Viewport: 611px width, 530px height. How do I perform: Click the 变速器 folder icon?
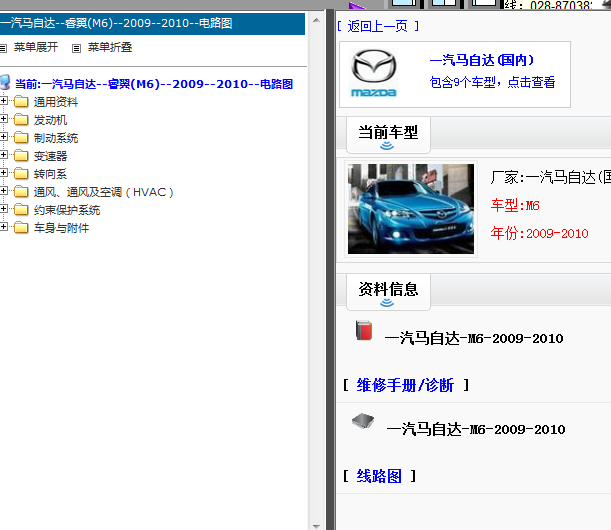tap(21, 155)
